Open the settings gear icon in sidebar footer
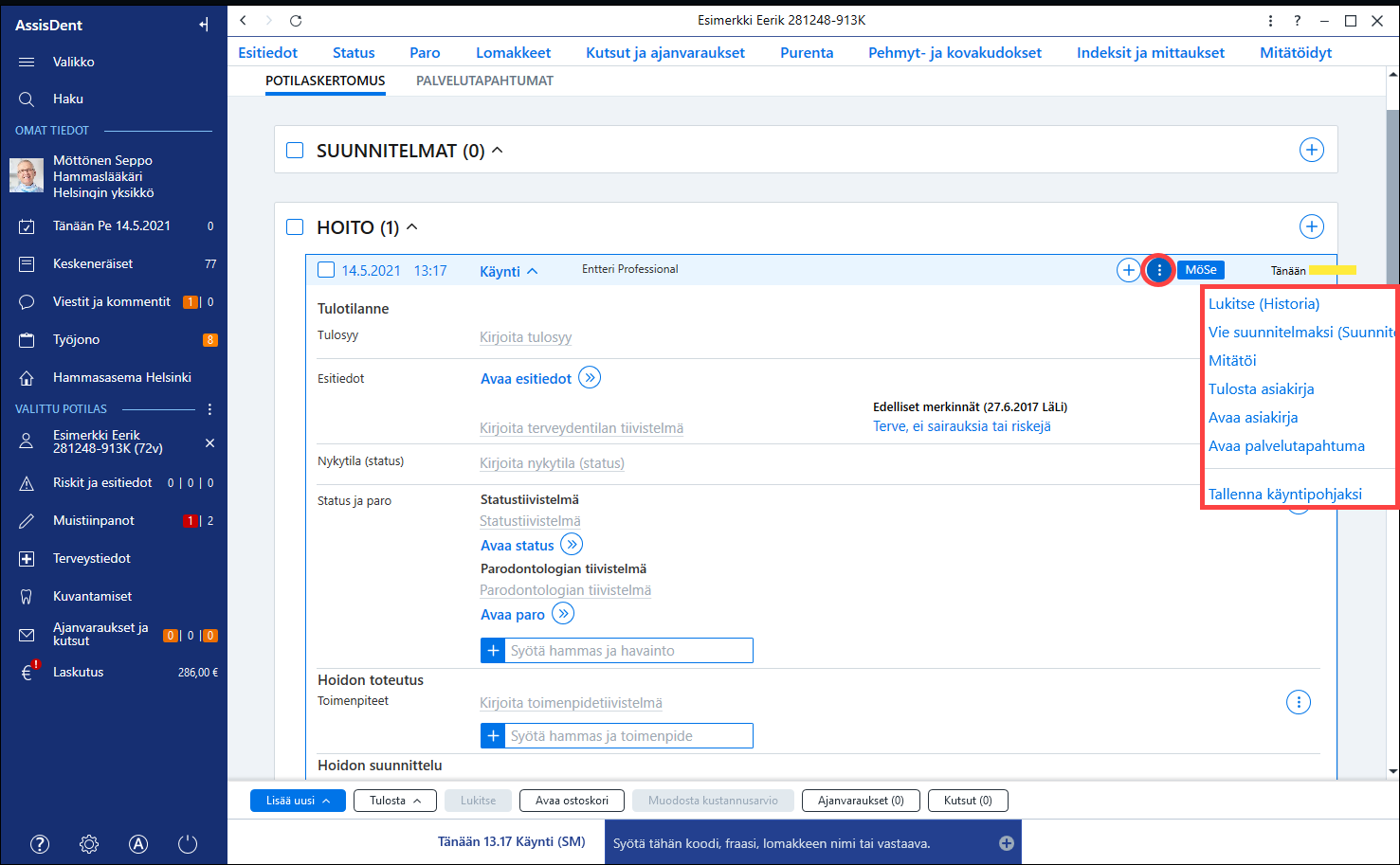 (x=89, y=844)
